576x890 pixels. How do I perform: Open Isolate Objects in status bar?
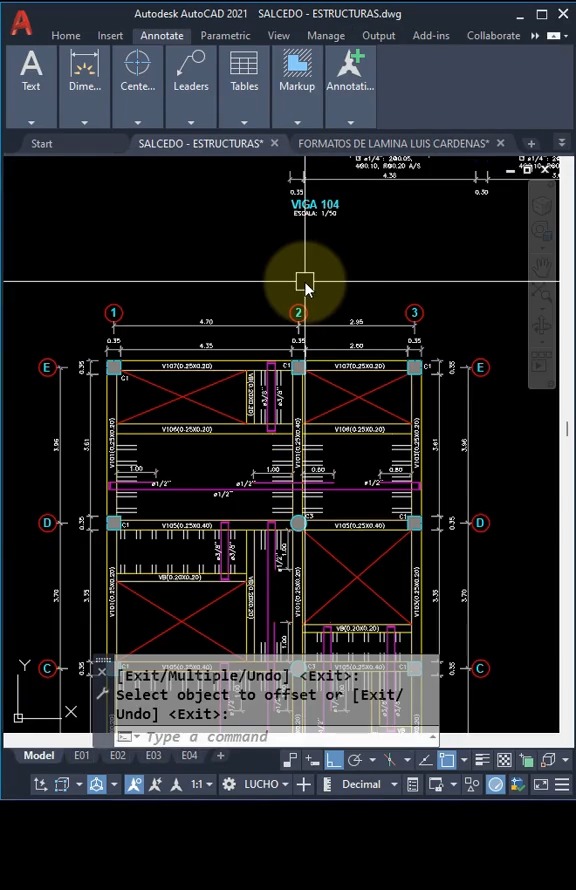click(472, 784)
